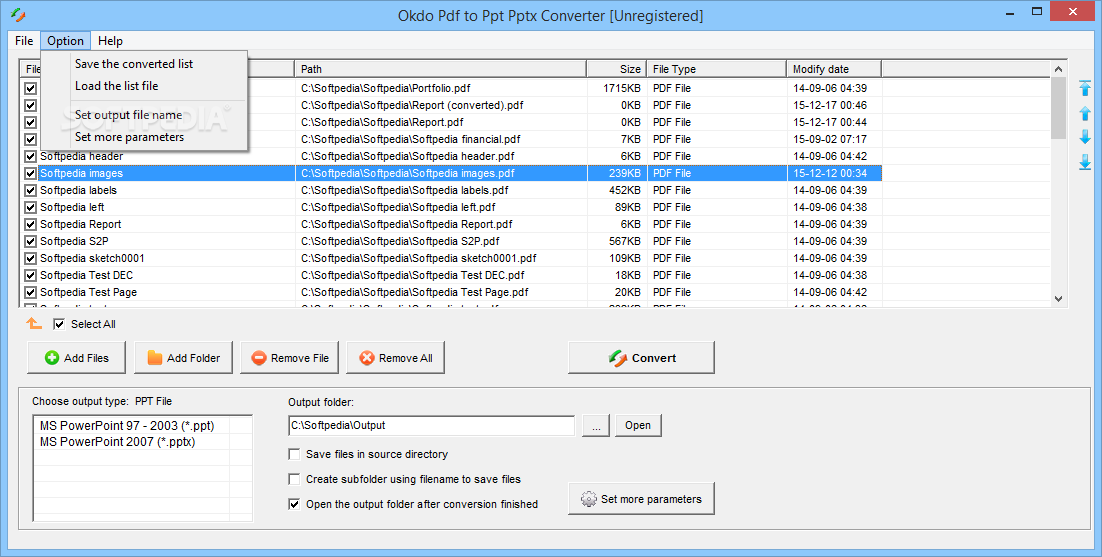The image size is (1102, 557).
Task: Click the orange up-level arrow near Select All
Action: point(34,323)
